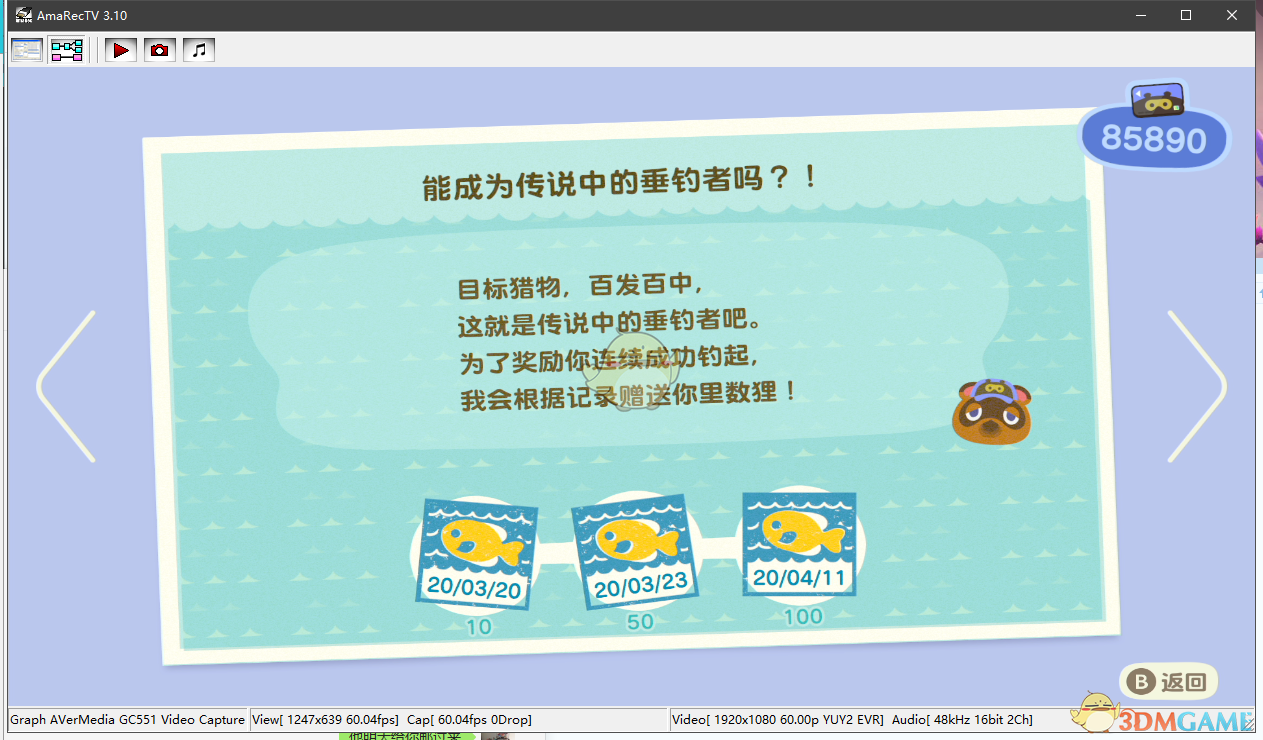Click the Graph AVerMedia GC551 status panel
Viewport: 1263px width, 740px height.
click(x=127, y=720)
